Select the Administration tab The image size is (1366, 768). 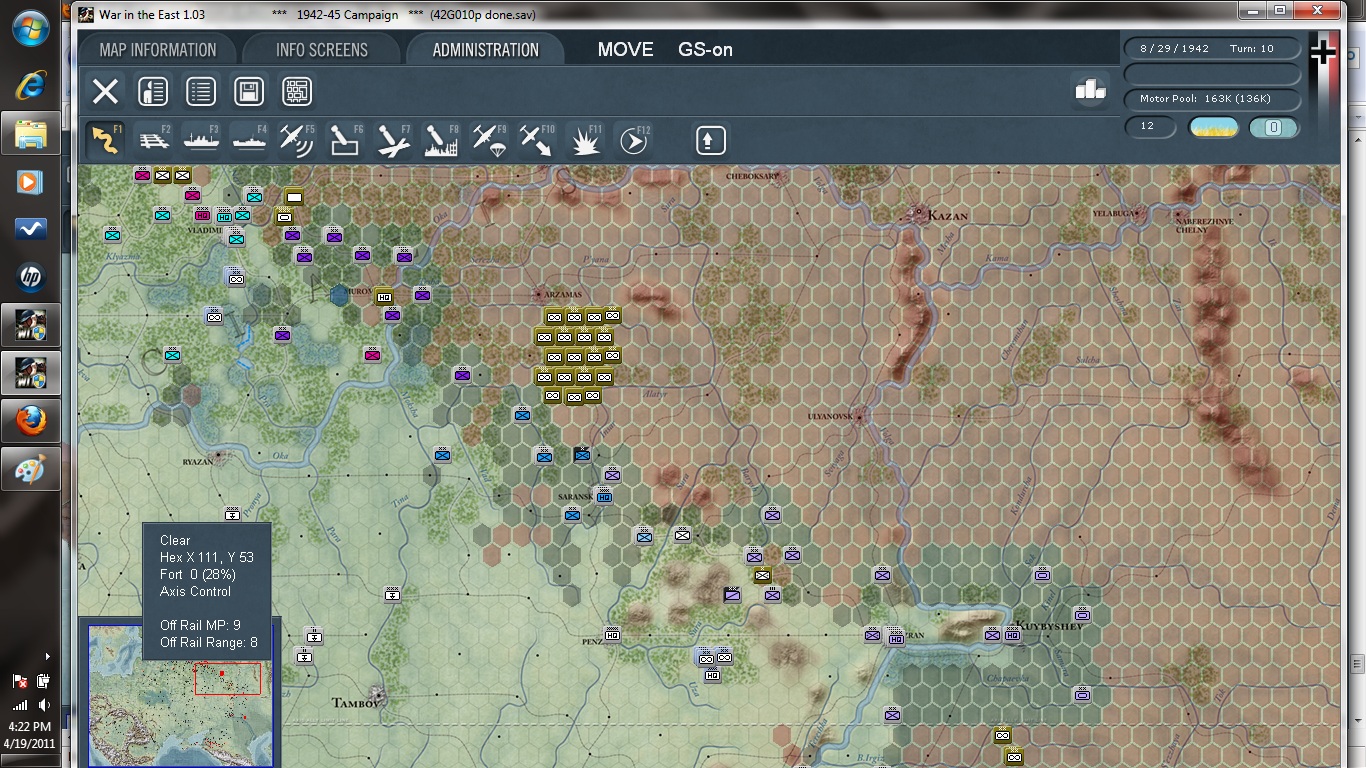click(486, 49)
